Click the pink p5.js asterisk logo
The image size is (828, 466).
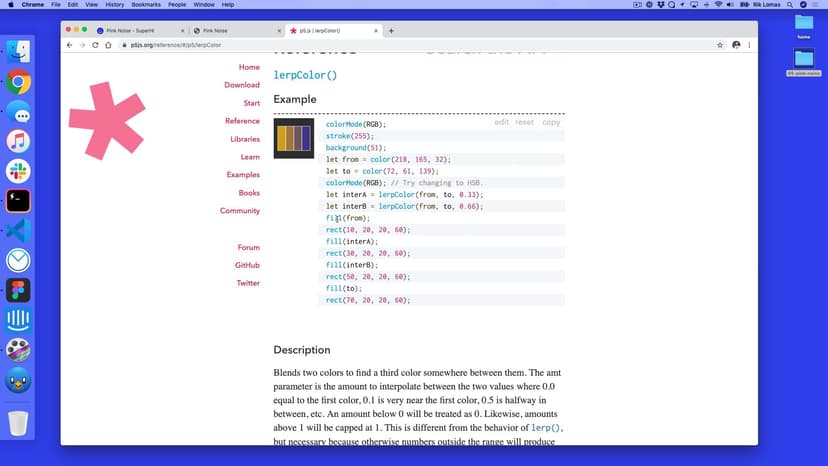pyautogui.click(x=107, y=121)
